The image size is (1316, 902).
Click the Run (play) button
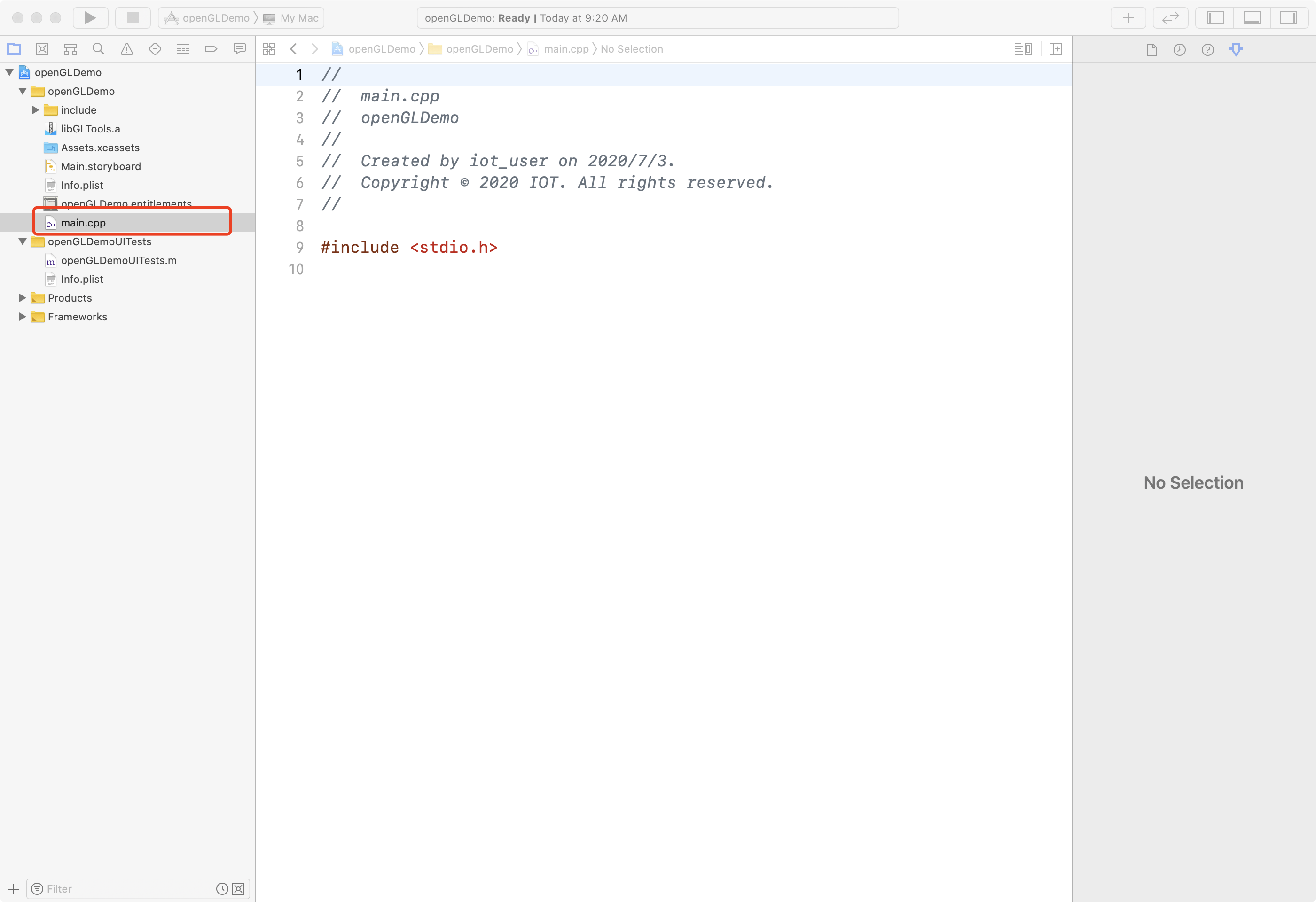pyautogui.click(x=90, y=17)
